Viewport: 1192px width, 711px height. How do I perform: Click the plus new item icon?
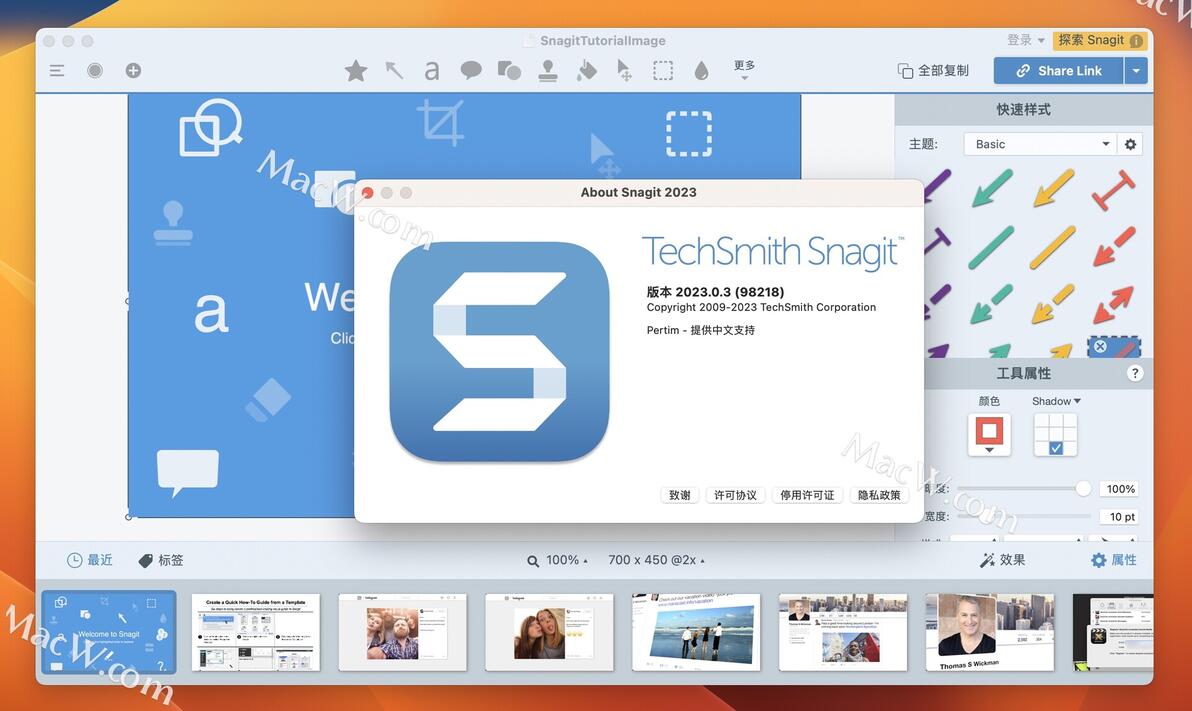tap(133, 71)
